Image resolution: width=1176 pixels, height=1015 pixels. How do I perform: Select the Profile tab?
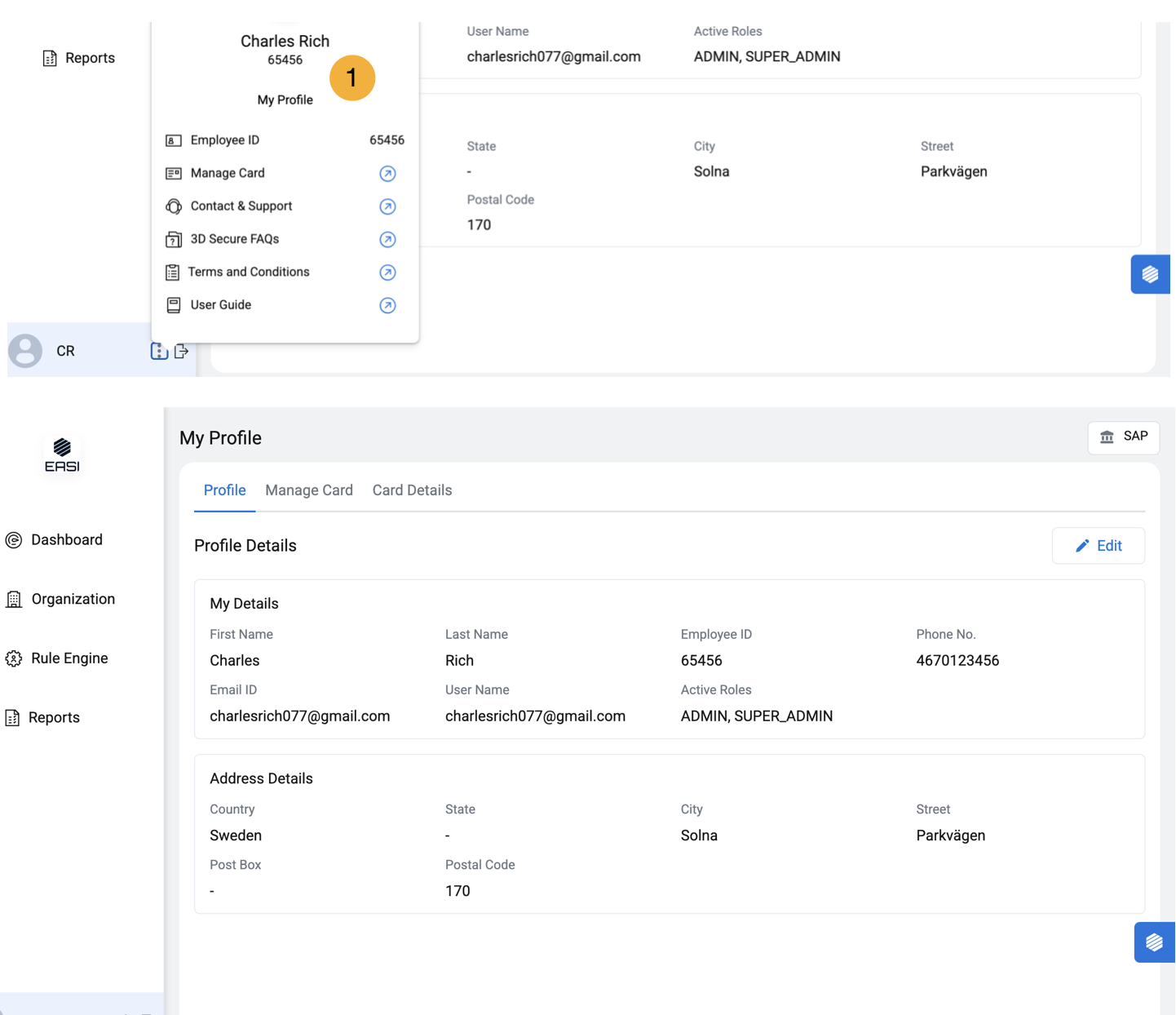pyautogui.click(x=224, y=490)
